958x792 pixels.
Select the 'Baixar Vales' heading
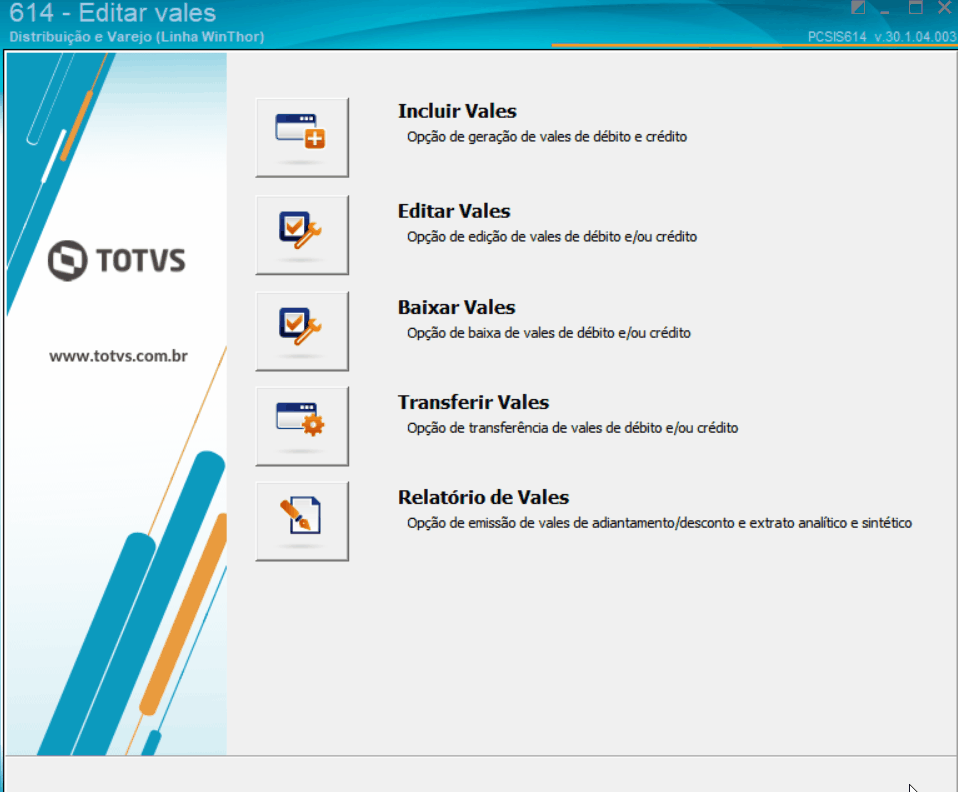456,307
